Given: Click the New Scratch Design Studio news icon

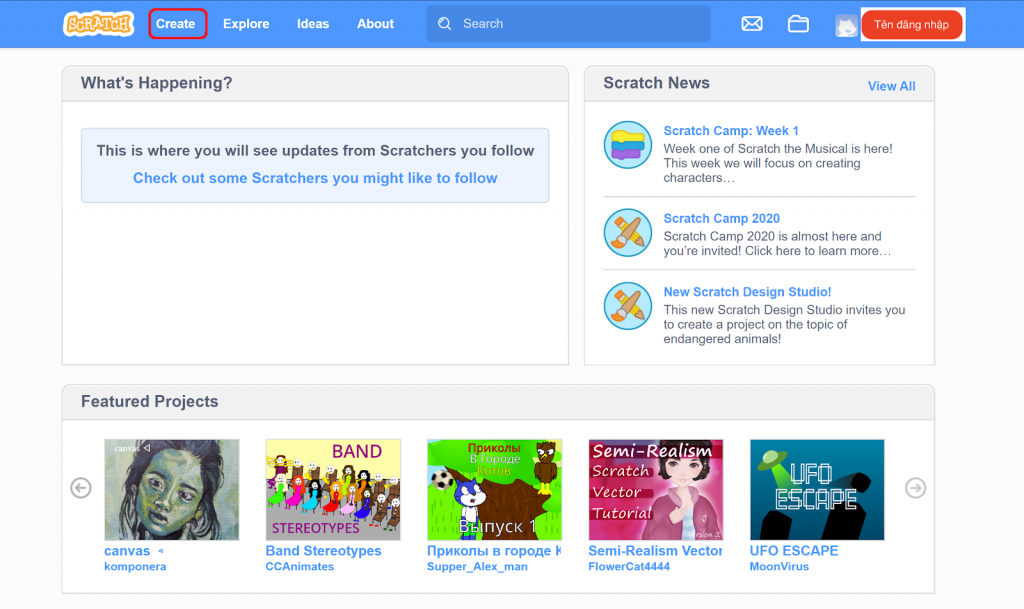Looking at the screenshot, I should pyautogui.click(x=628, y=305).
